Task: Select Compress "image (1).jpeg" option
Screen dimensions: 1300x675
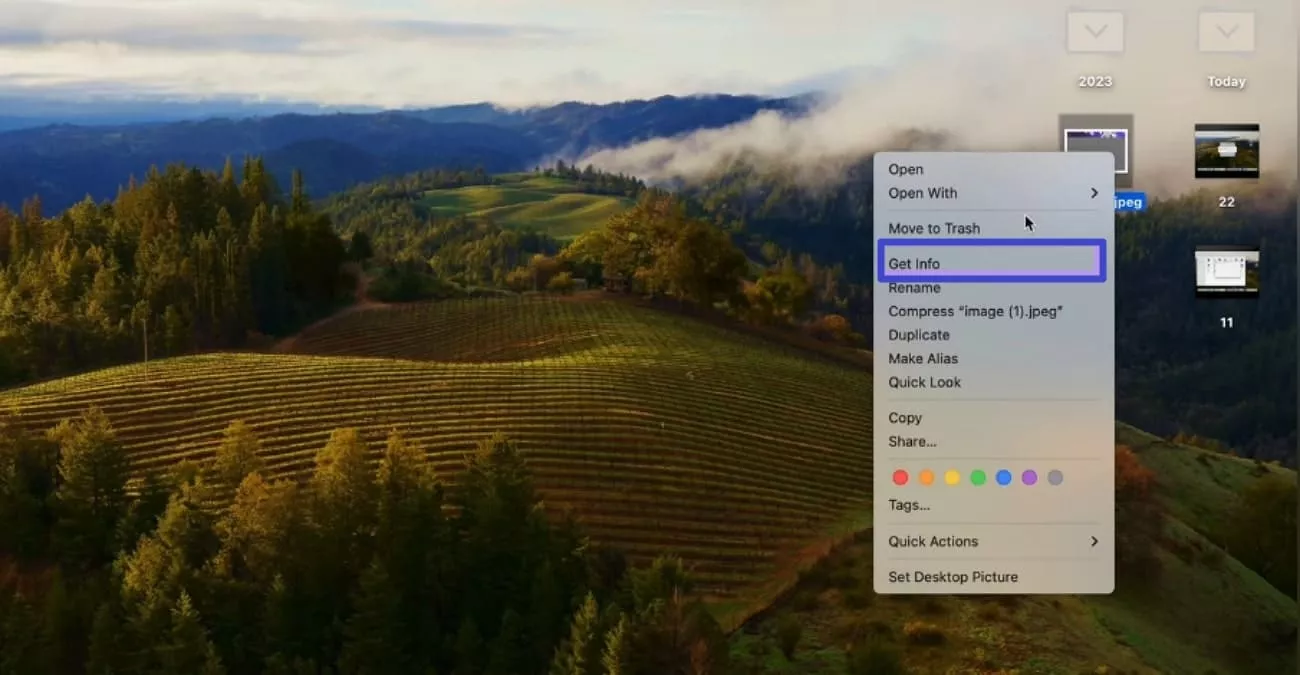Action: click(975, 311)
